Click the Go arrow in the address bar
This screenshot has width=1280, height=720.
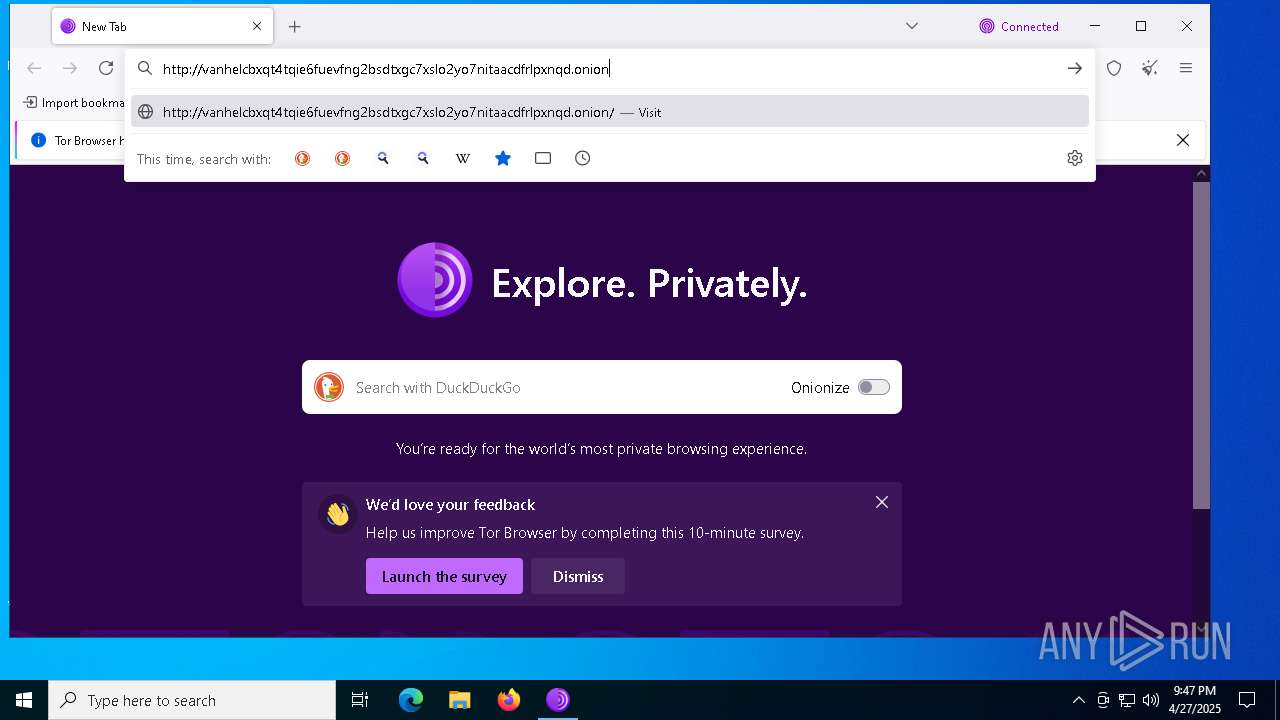tap(1074, 69)
